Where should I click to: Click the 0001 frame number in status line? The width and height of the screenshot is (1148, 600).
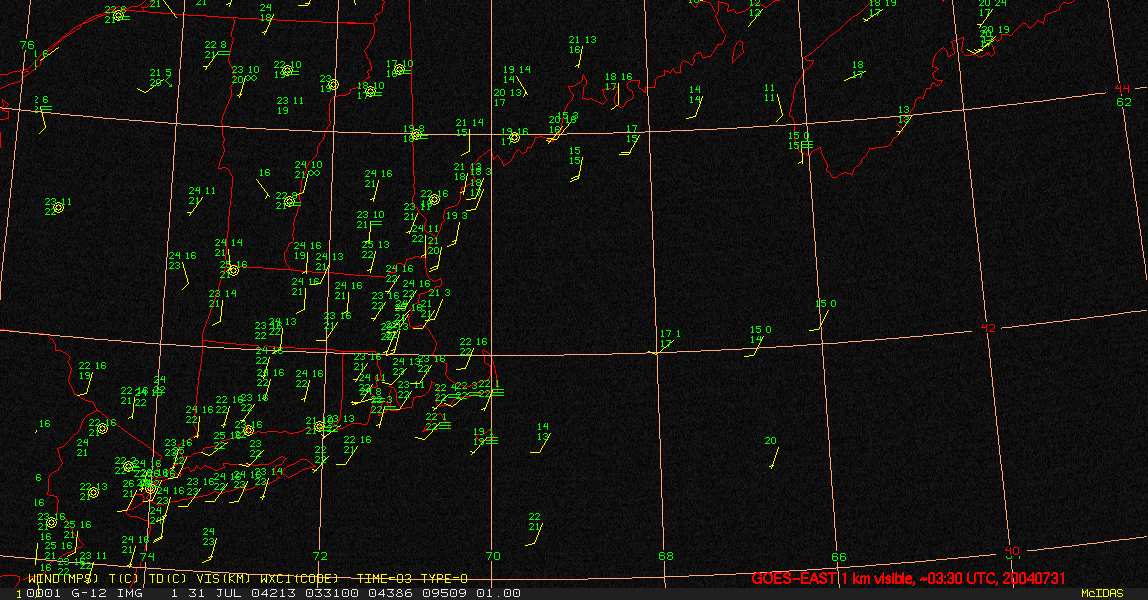pyautogui.click(x=43, y=593)
